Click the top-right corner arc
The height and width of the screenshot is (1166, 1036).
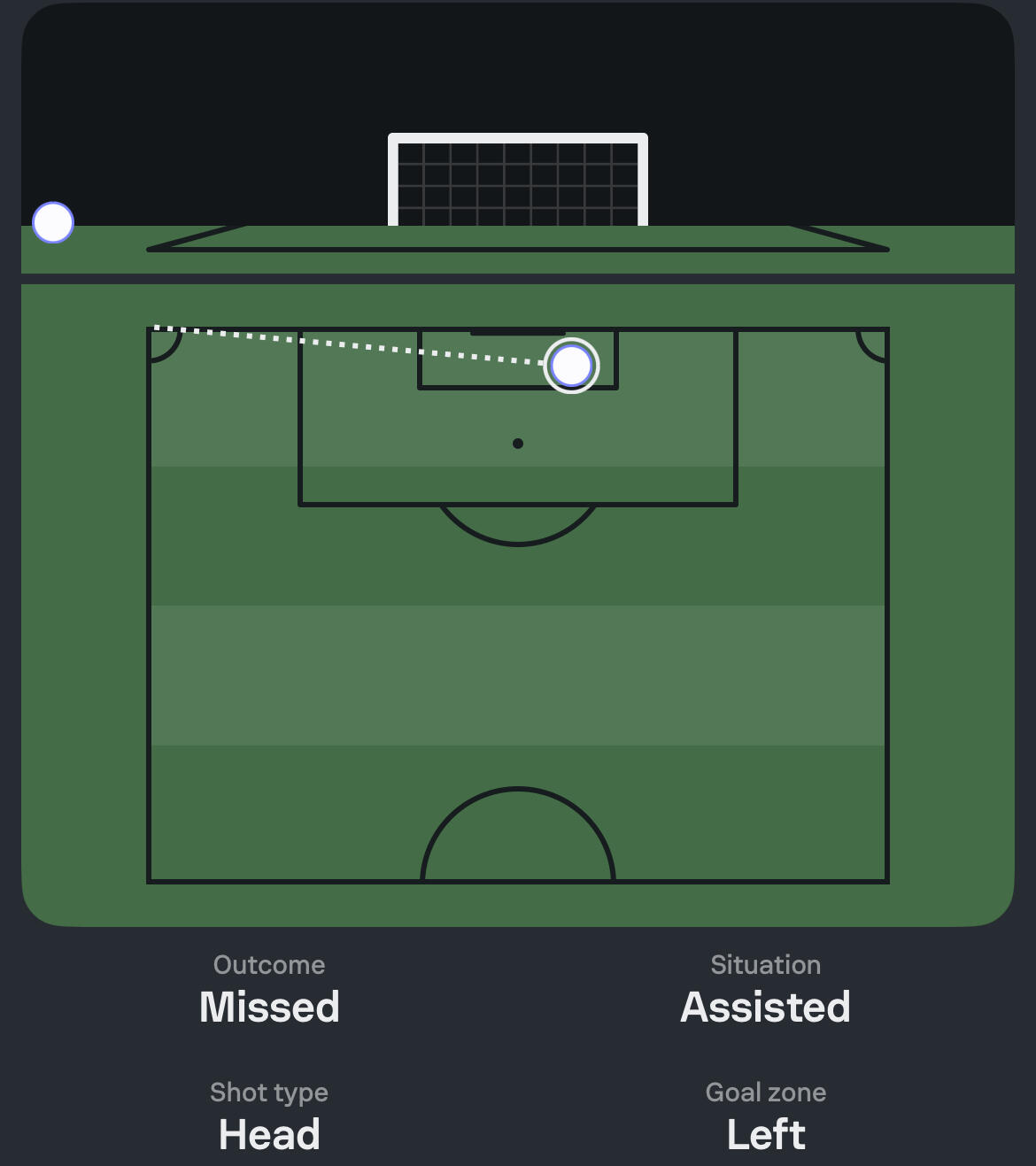coord(870,345)
